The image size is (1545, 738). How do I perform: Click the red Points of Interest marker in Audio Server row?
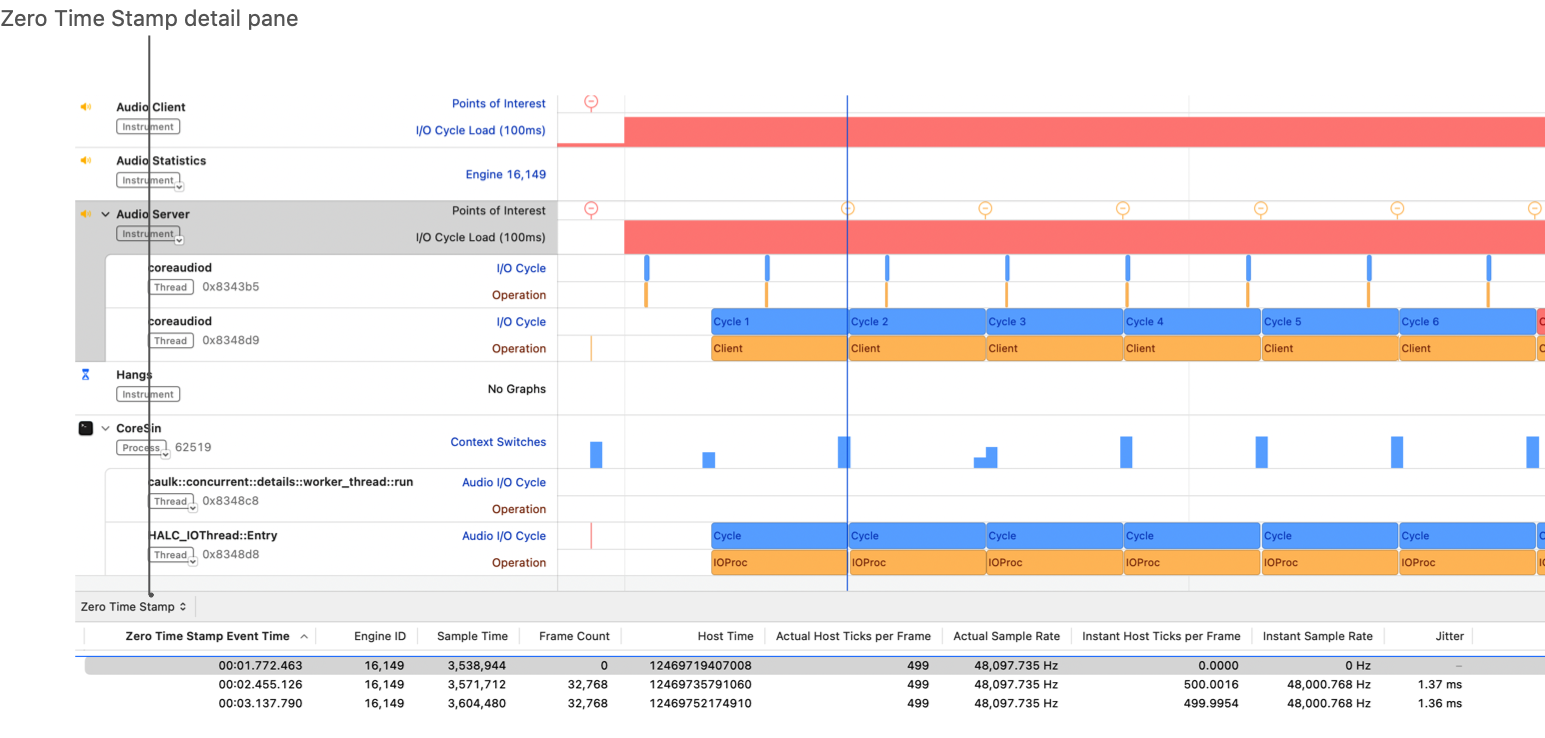(x=591, y=209)
